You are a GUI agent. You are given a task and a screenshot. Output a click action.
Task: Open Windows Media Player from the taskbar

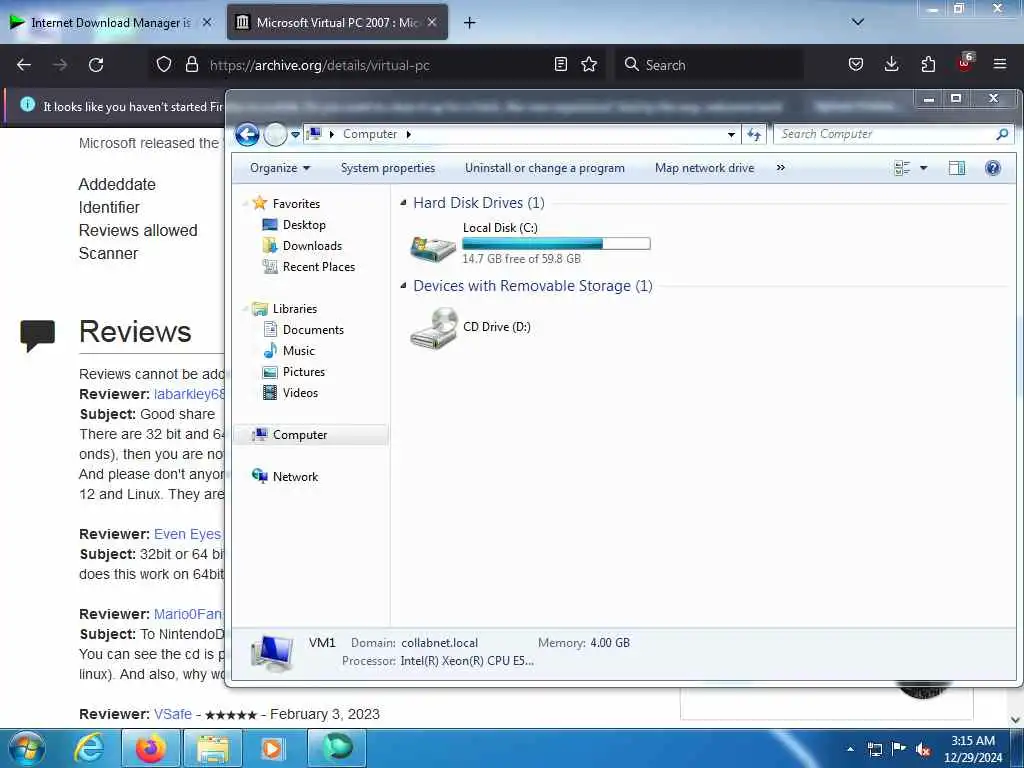tap(272, 748)
